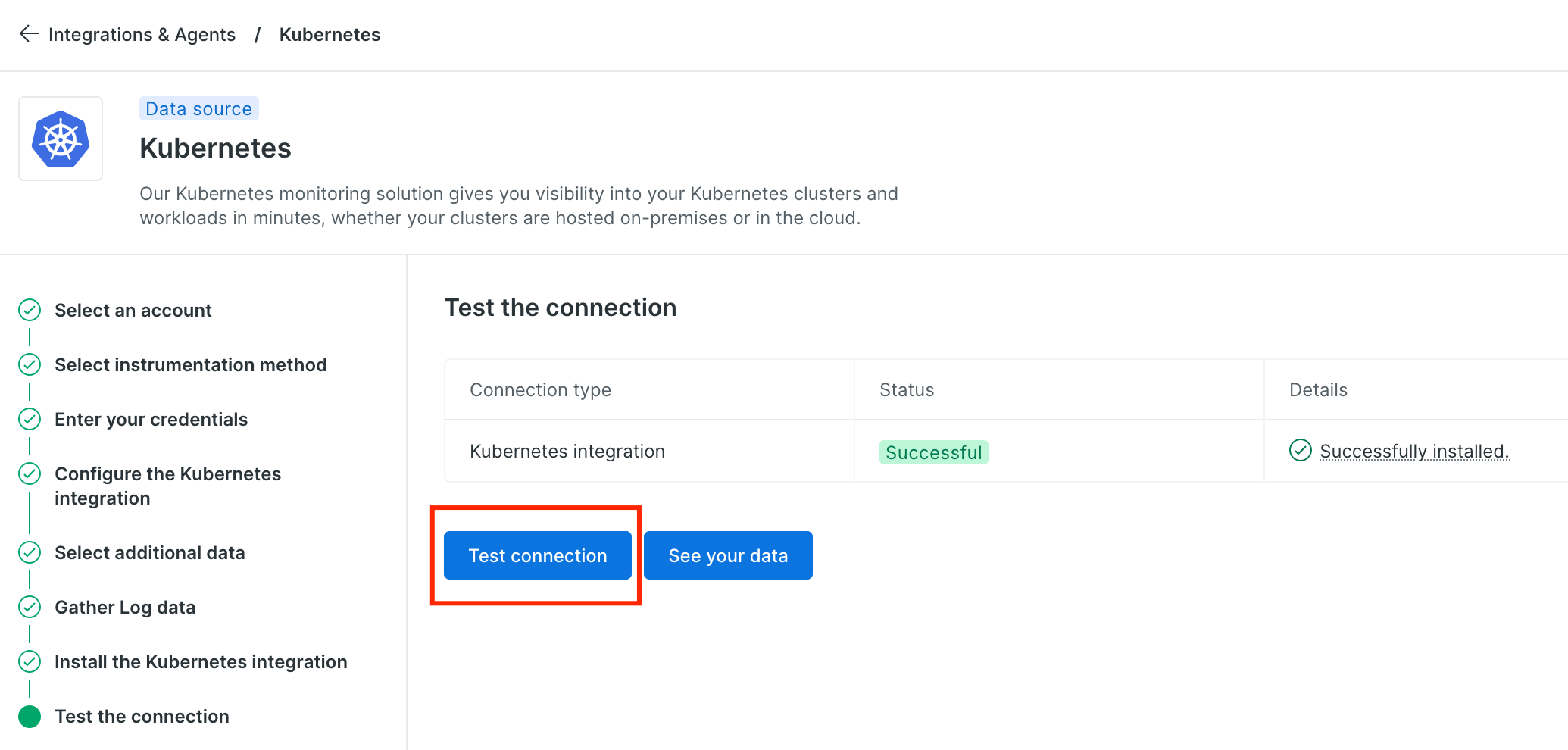
Task: Open the Integrations & Agents breadcrumb
Action: [x=142, y=34]
